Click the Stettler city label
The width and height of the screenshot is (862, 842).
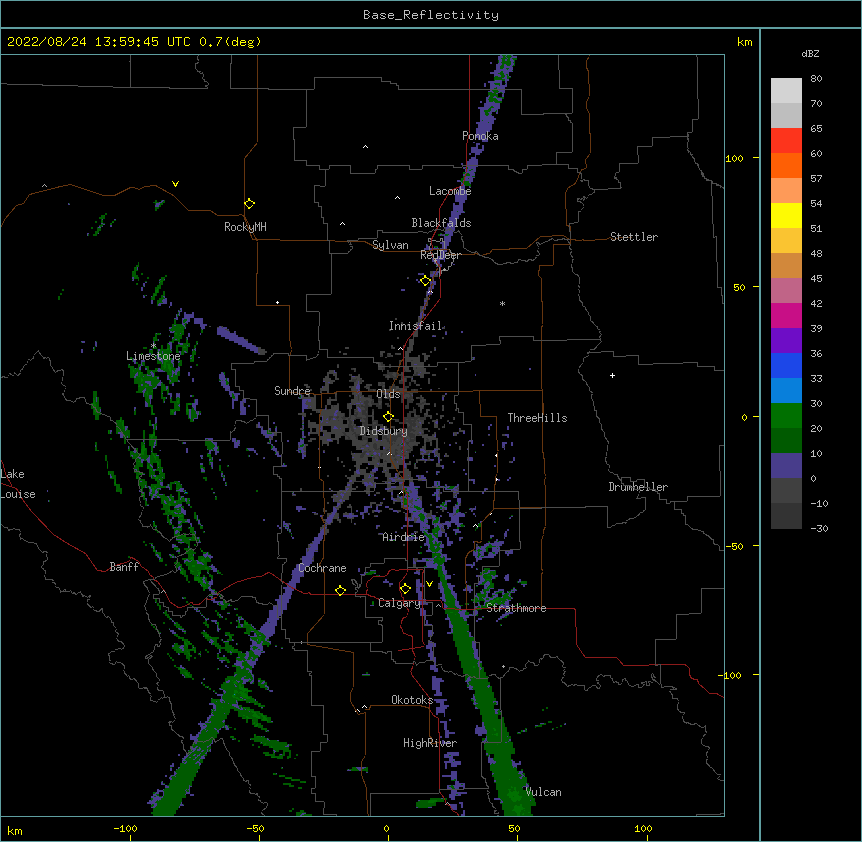tap(634, 237)
